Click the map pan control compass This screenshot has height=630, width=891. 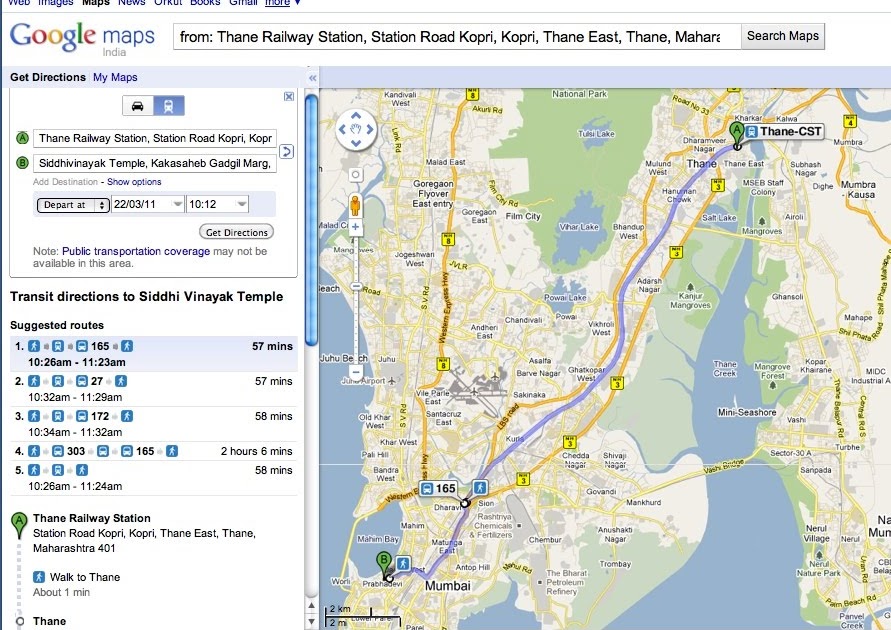356,129
